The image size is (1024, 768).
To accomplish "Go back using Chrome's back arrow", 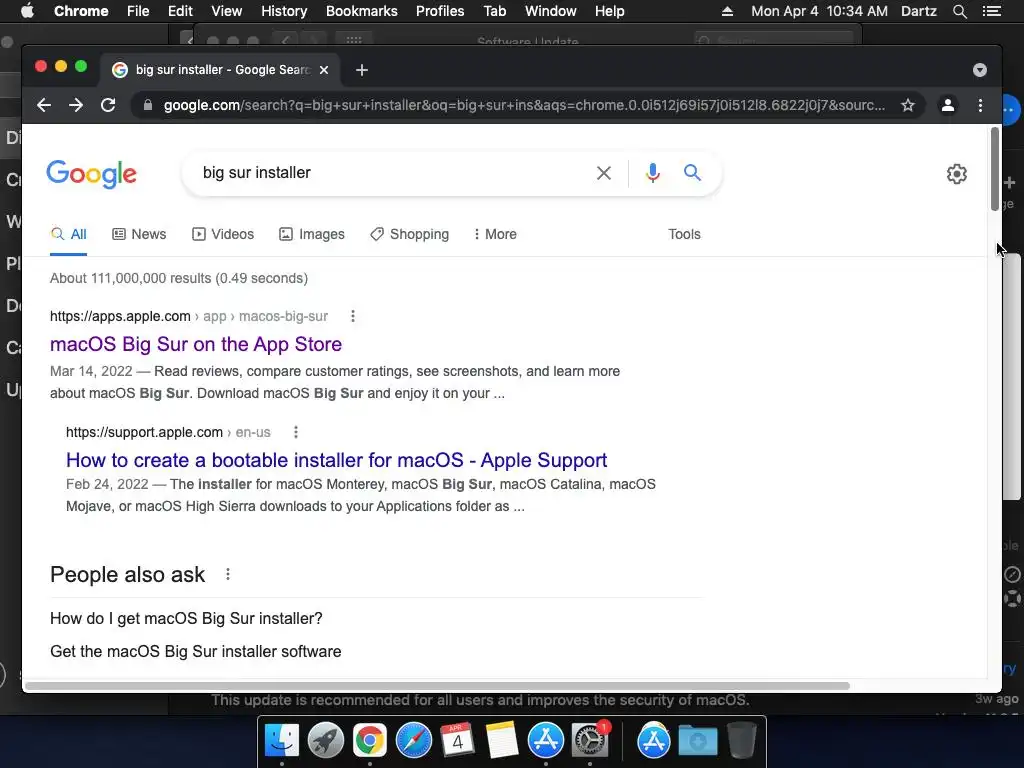I will click(44, 105).
